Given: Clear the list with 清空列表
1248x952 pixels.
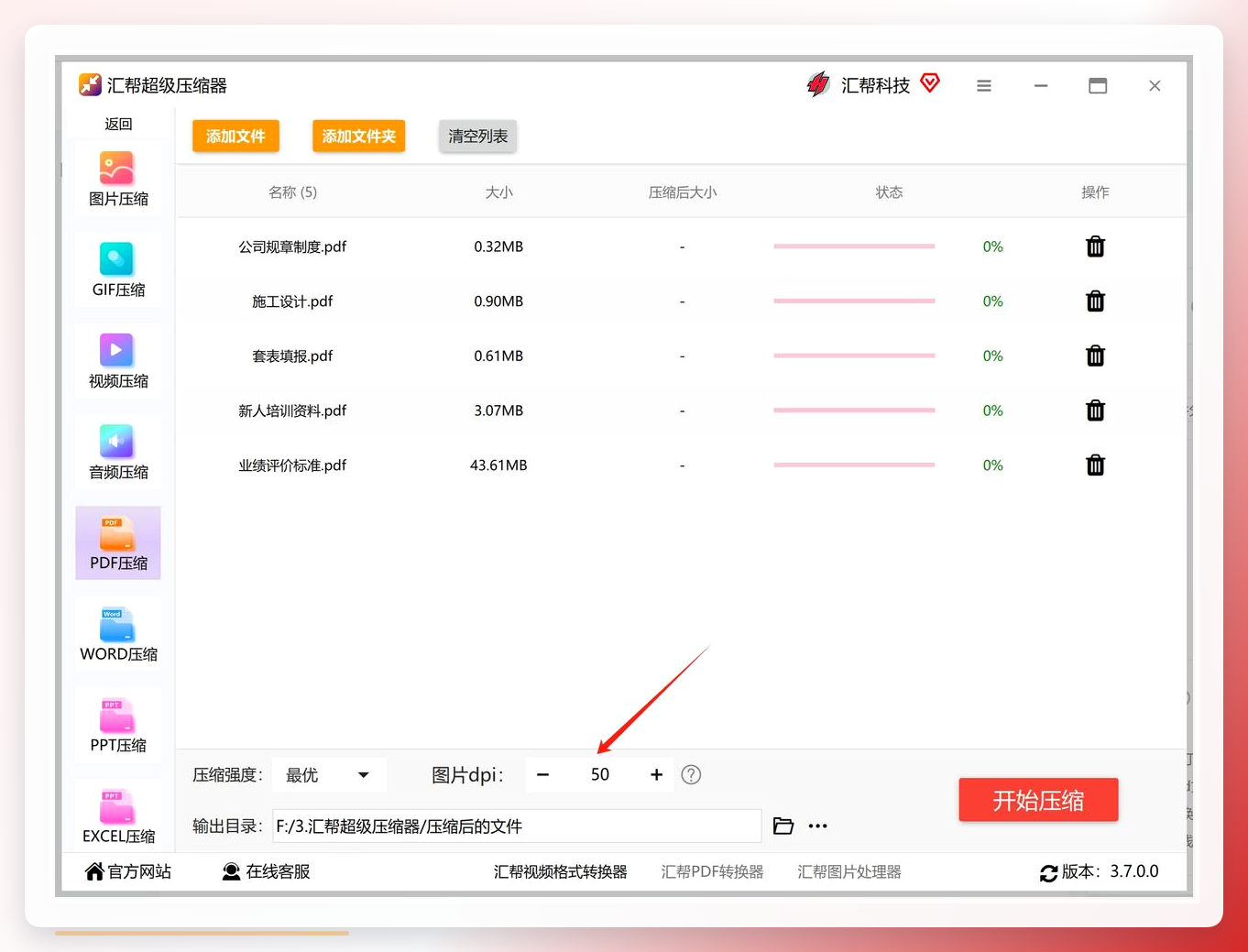Looking at the screenshot, I should tap(477, 136).
